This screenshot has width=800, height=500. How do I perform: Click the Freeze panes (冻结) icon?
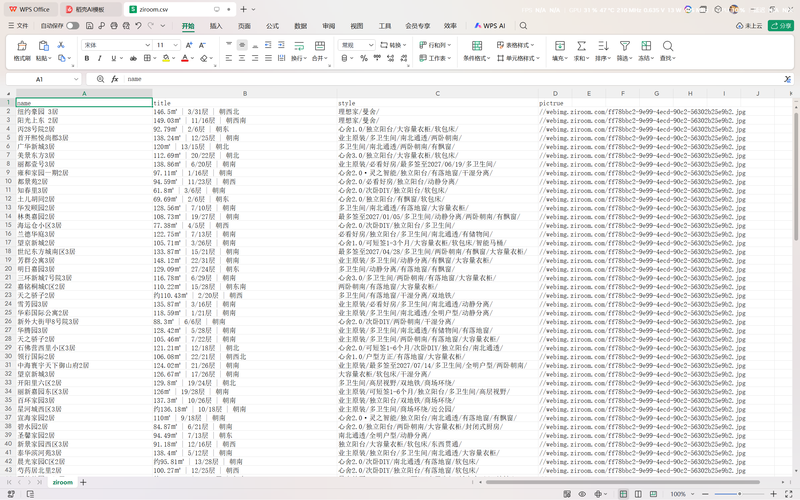[646, 46]
